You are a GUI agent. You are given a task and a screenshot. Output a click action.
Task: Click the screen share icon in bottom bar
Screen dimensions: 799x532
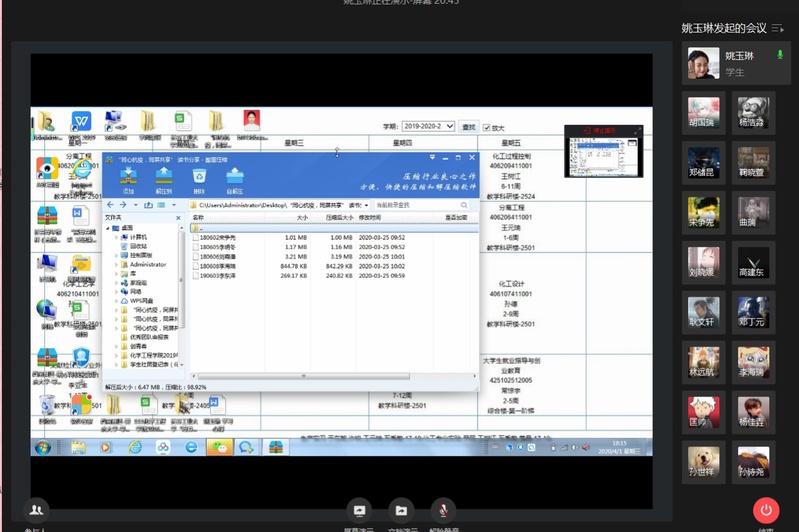pos(358,511)
